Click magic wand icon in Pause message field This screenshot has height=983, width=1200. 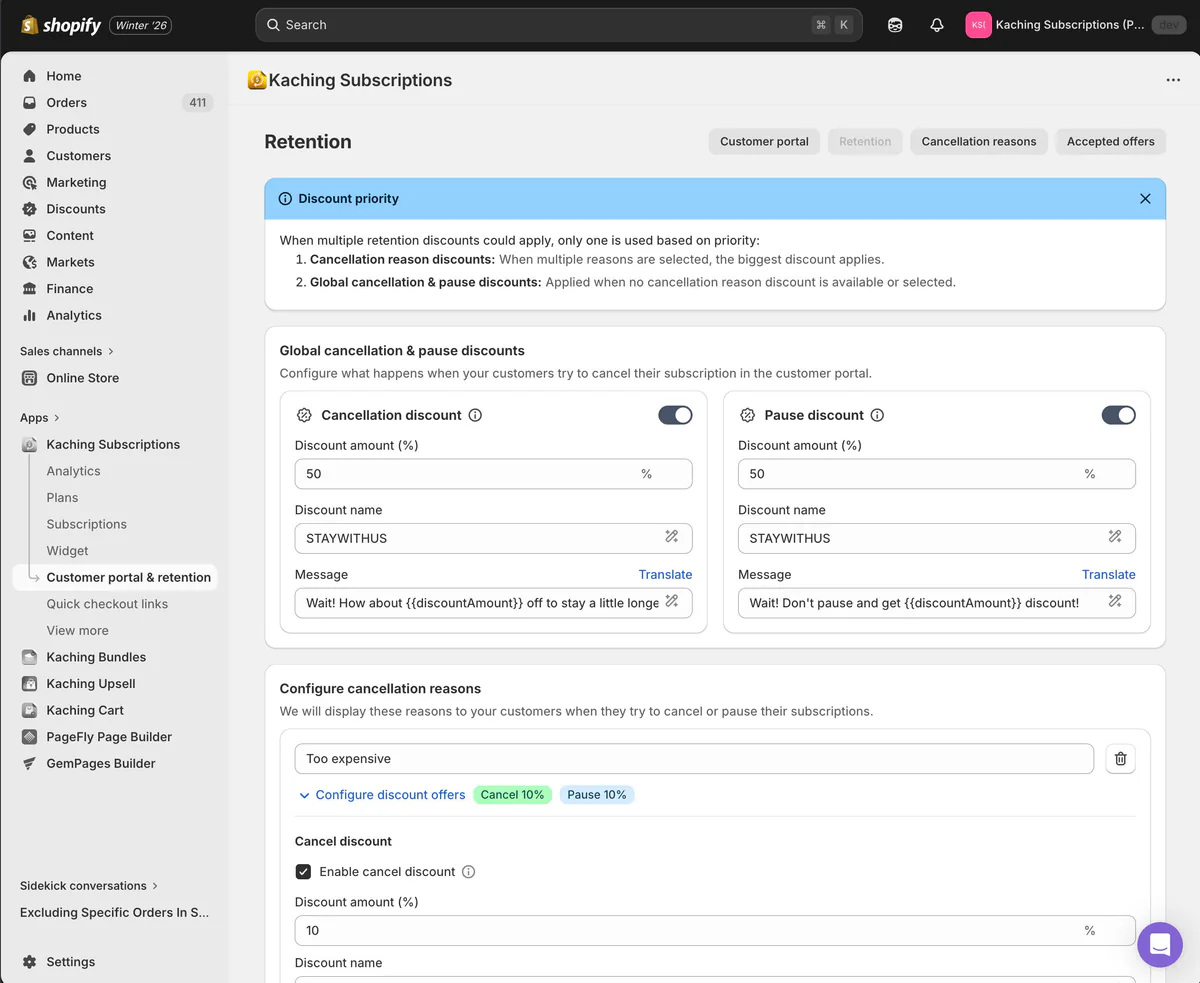(x=1115, y=602)
